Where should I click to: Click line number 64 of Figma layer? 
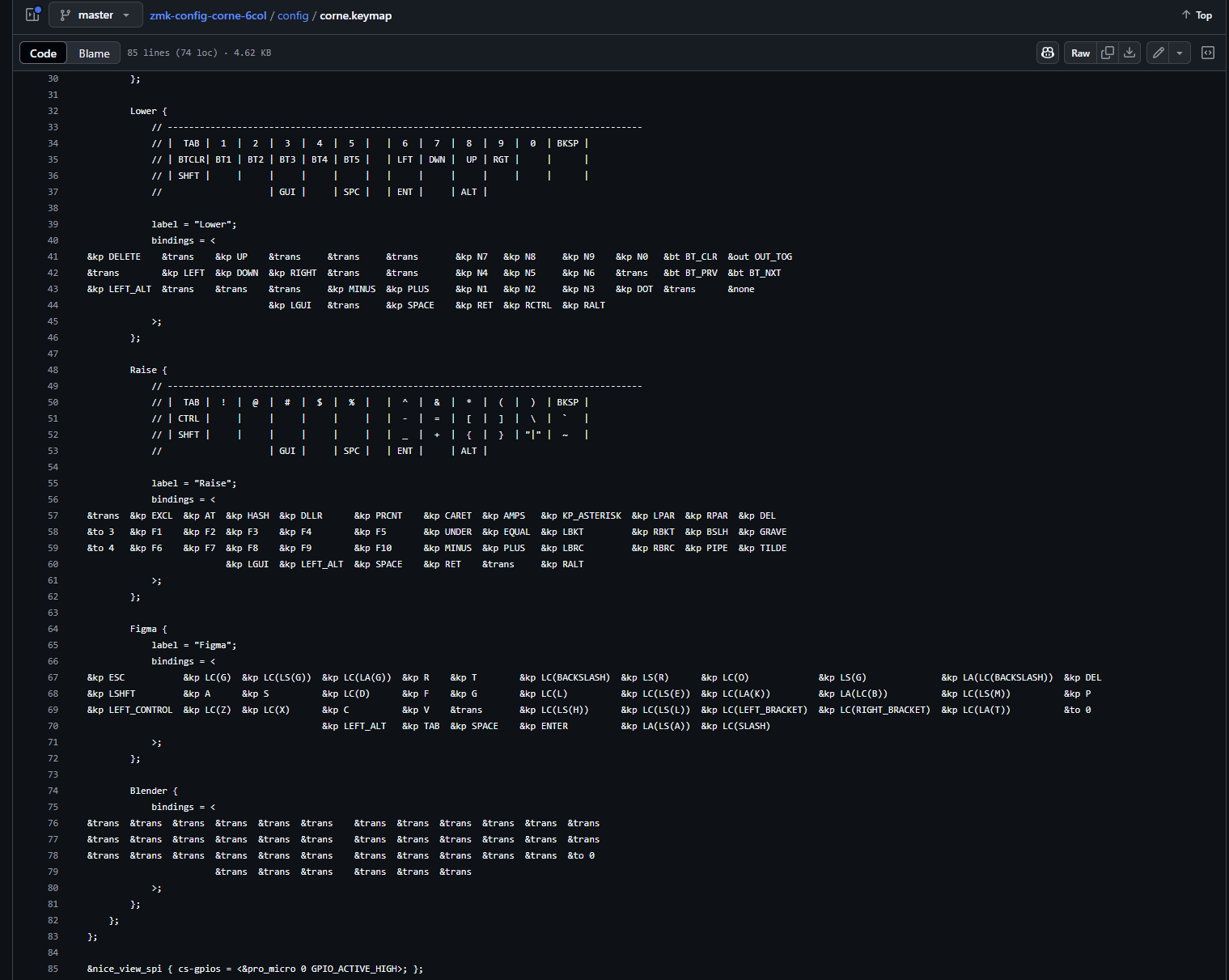tap(53, 629)
